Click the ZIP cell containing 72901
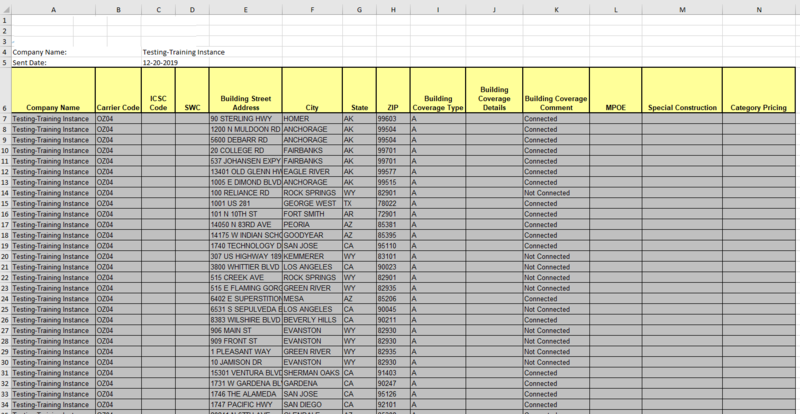Image resolution: width=800 pixels, height=414 pixels. point(393,215)
